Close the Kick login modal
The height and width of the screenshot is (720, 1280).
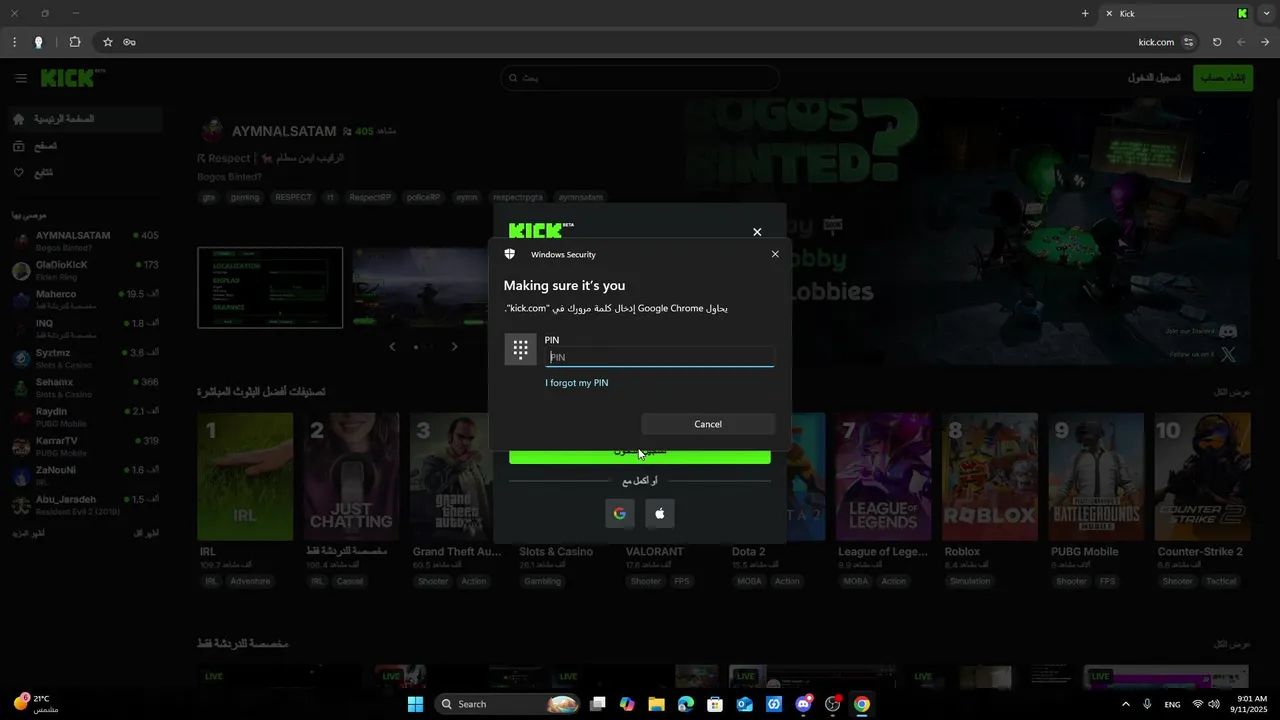pos(757,232)
